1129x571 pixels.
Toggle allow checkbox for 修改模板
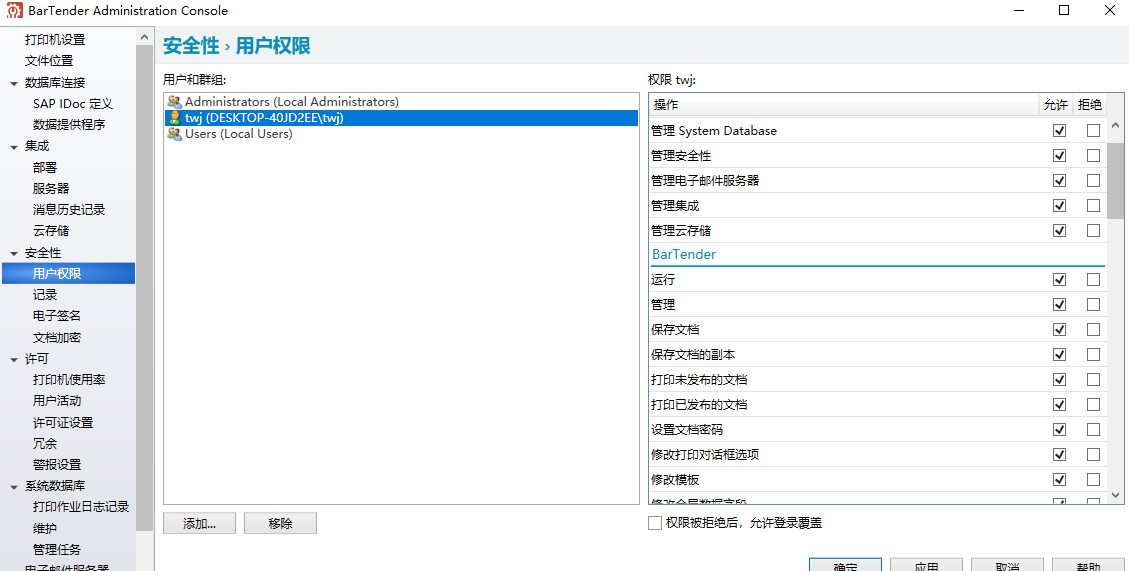pyautogui.click(x=1059, y=480)
